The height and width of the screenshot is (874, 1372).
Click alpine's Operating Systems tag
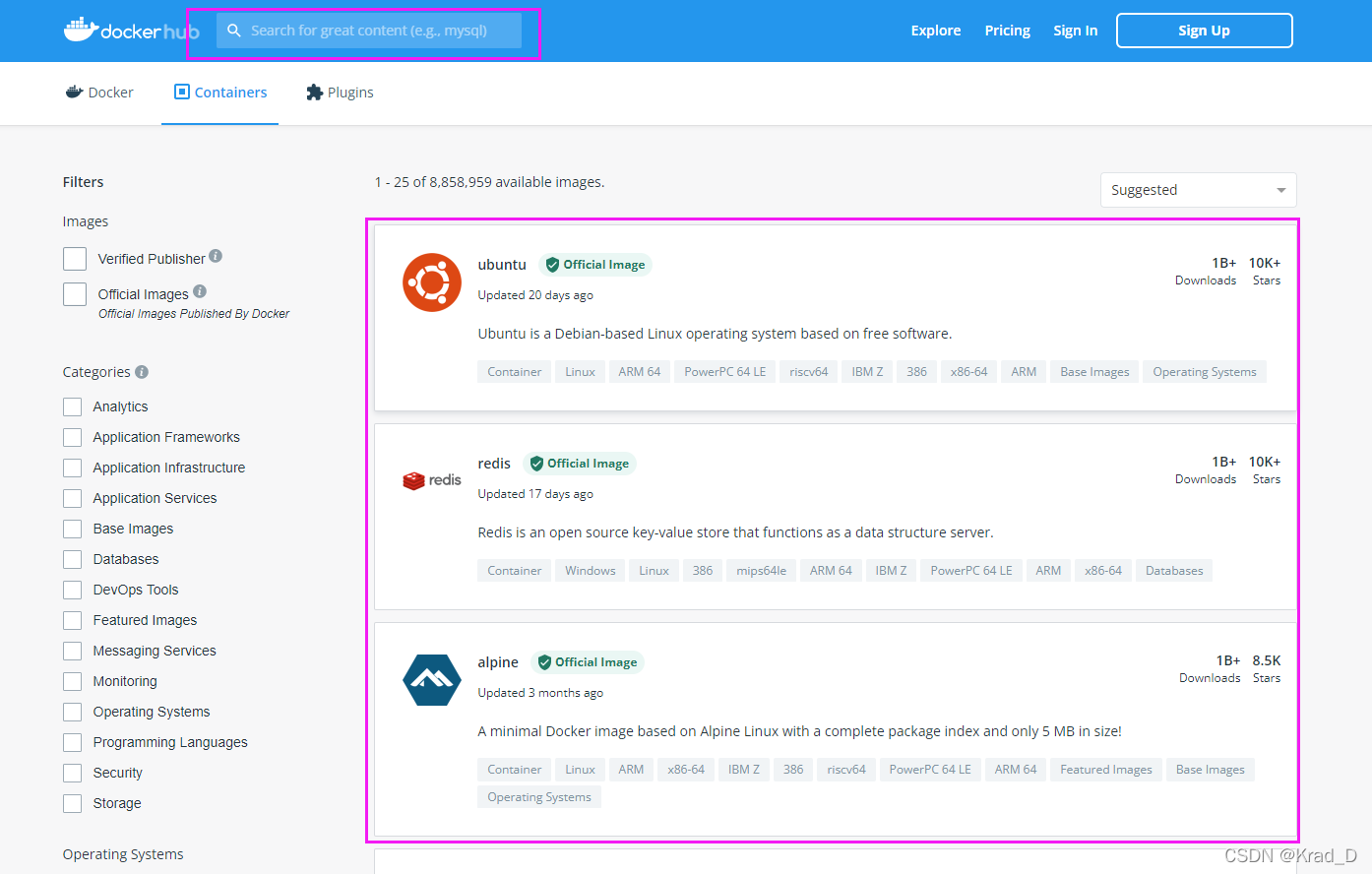539,797
